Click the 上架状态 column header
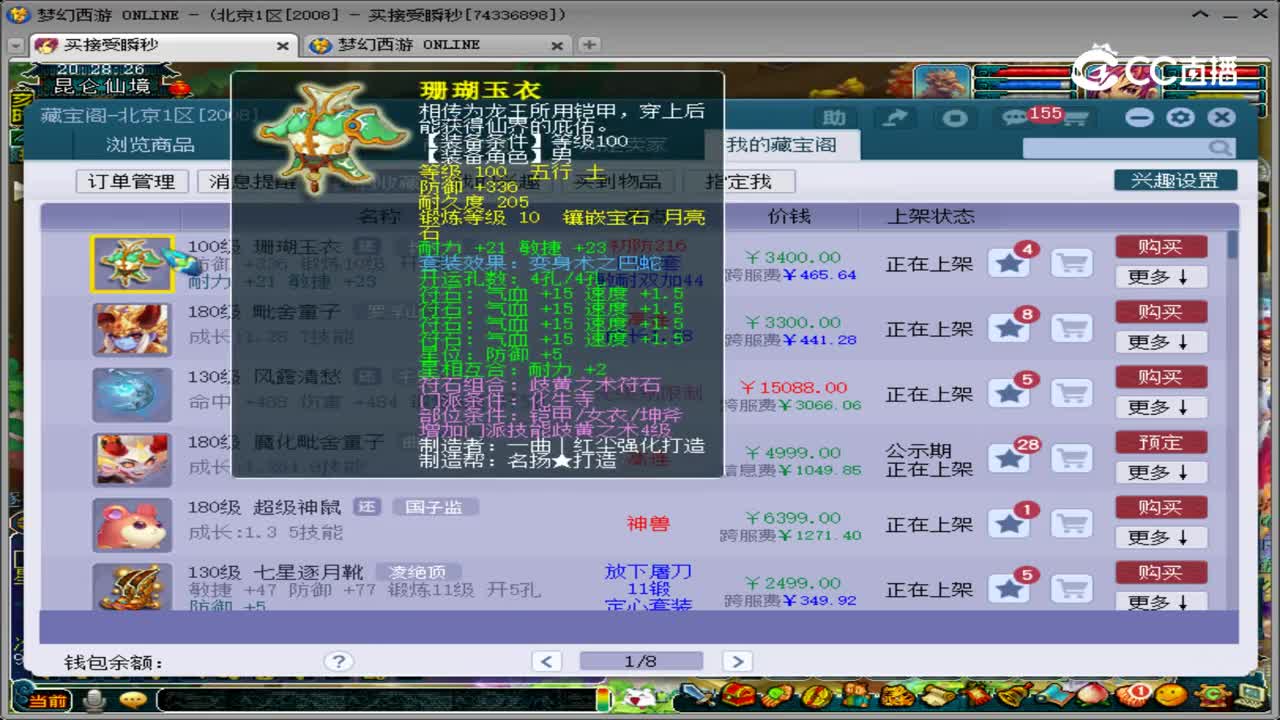 pyautogui.click(x=931, y=216)
